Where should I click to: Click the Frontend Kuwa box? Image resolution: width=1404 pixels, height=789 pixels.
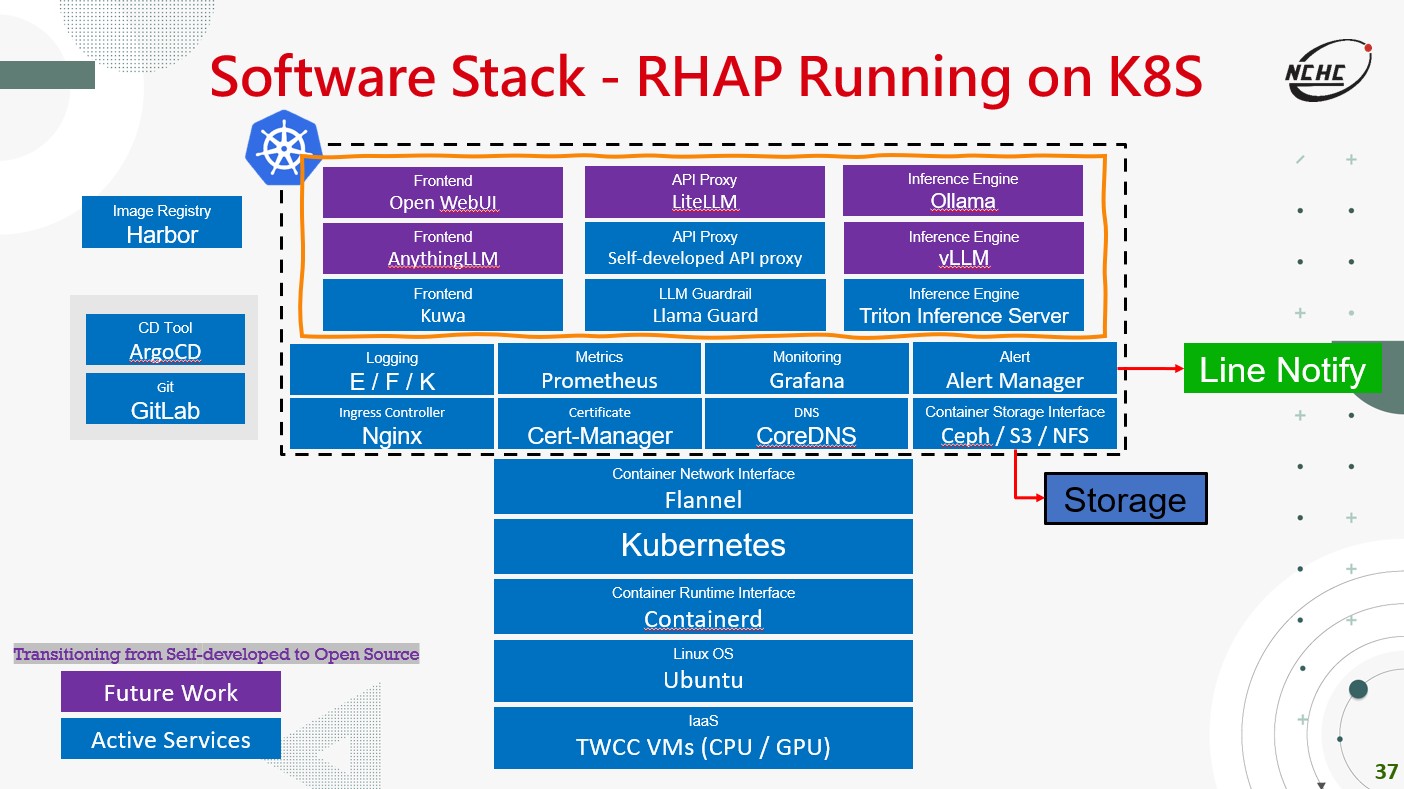click(443, 305)
